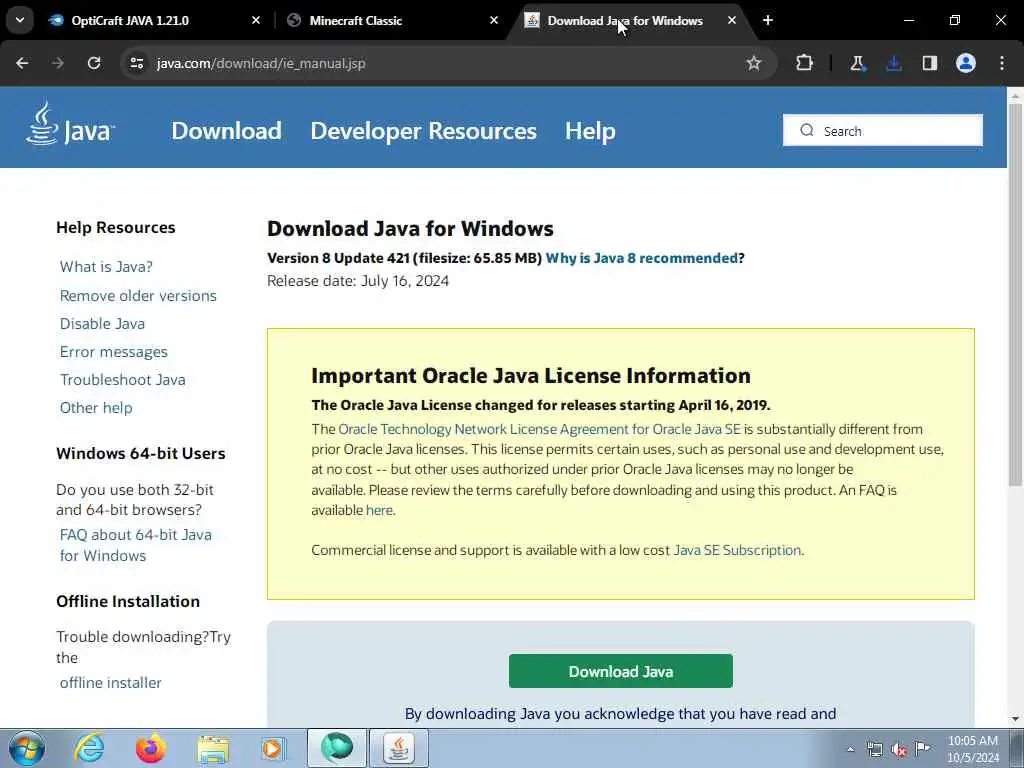Open the 'Java SE Subscription' link
Image resolution: width=1024 pixels, height=768 pixels.
737,550
